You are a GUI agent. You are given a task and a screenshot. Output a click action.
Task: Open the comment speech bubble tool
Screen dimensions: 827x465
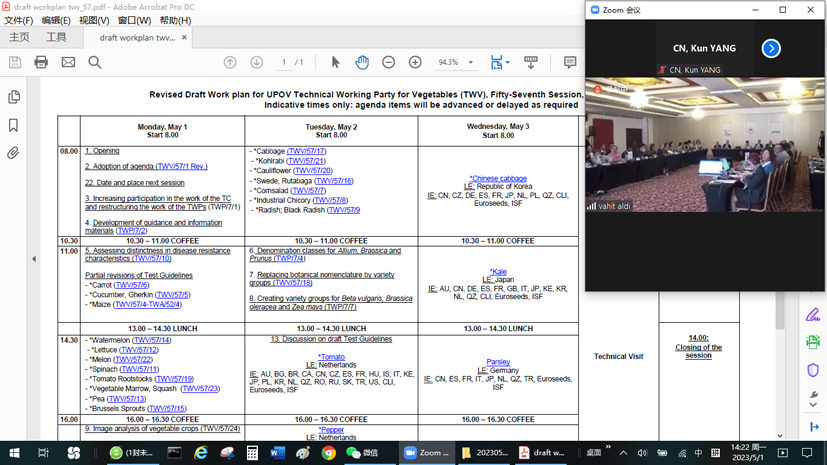pyautogui.click(x=570, y=62)
